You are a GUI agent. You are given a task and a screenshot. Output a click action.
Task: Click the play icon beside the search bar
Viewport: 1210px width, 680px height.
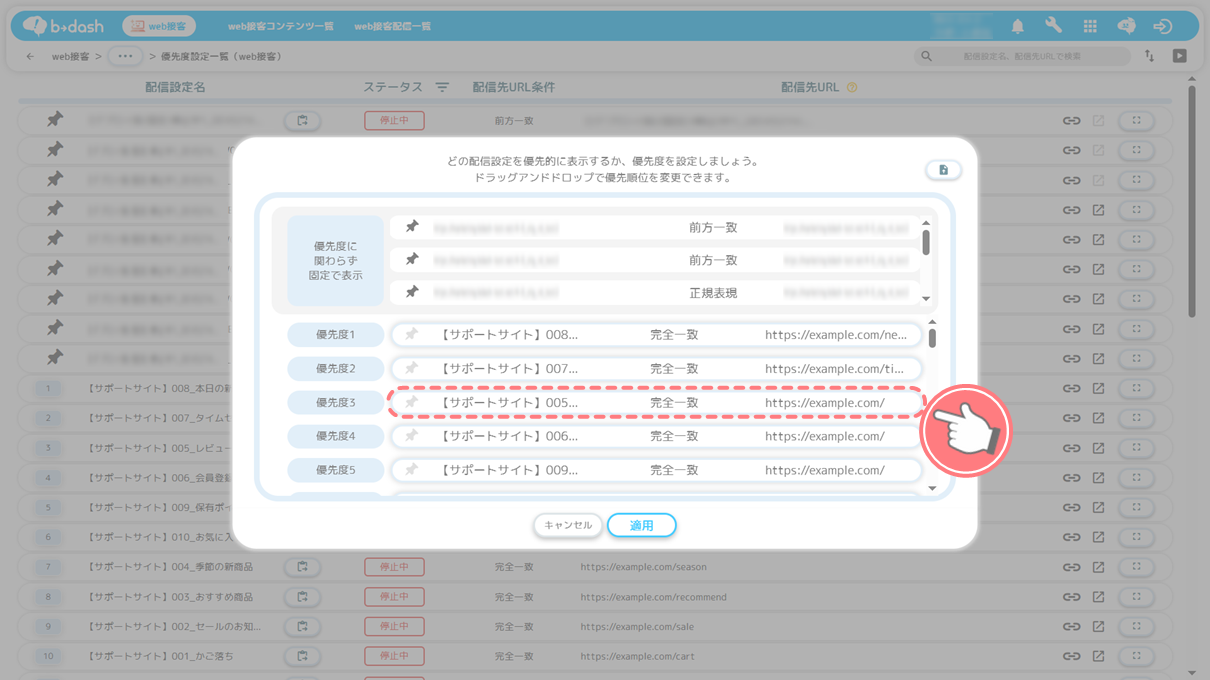1180,56
